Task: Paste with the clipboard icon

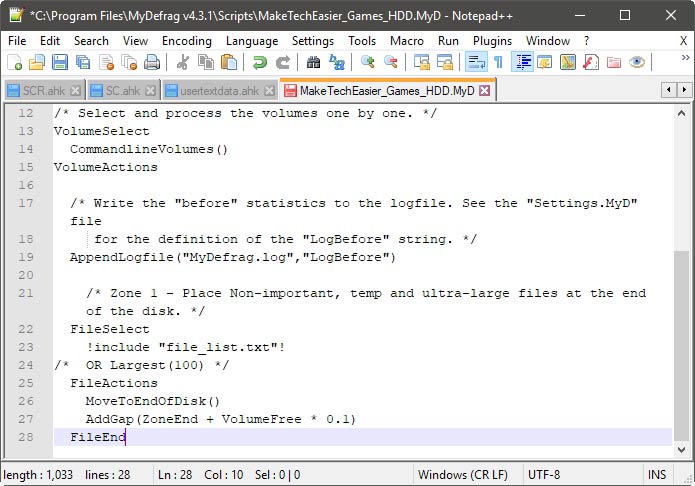Action: [x=229, y=63]
